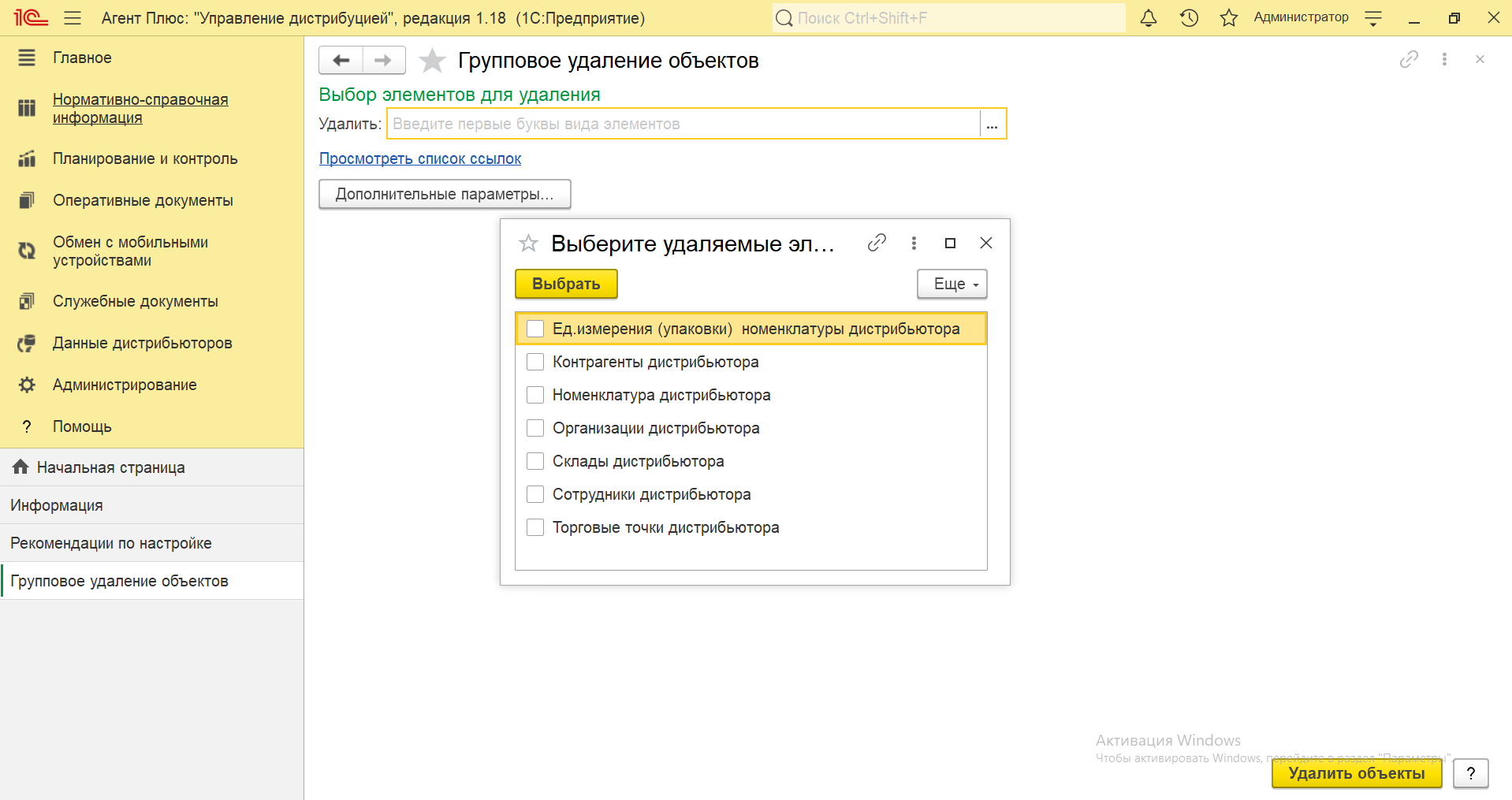Click the Удалить input field
Screen dimensions: 1512x800
pos(683,124)
